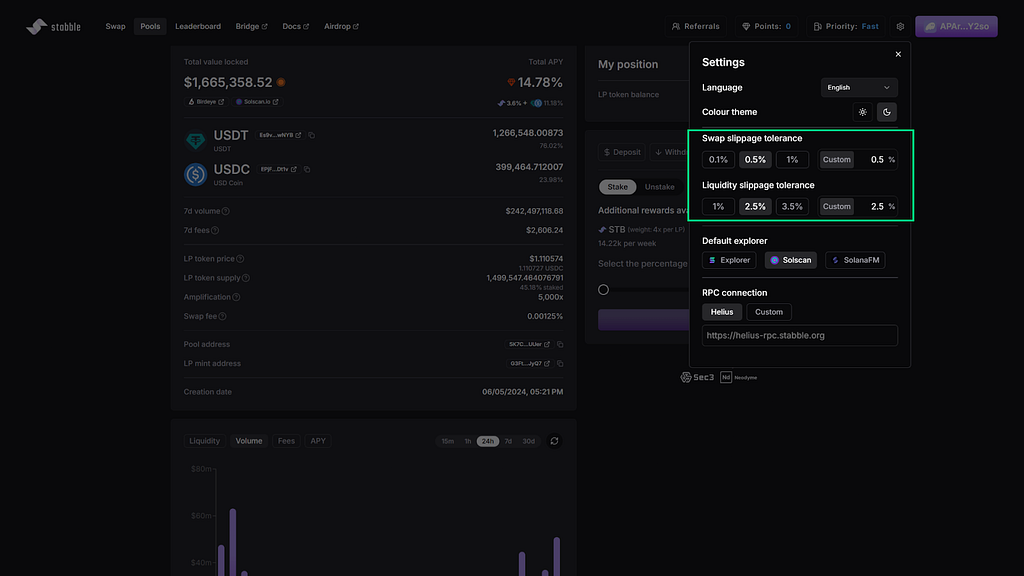Copy the USDT token address
1024x576 pixels.
312,135
